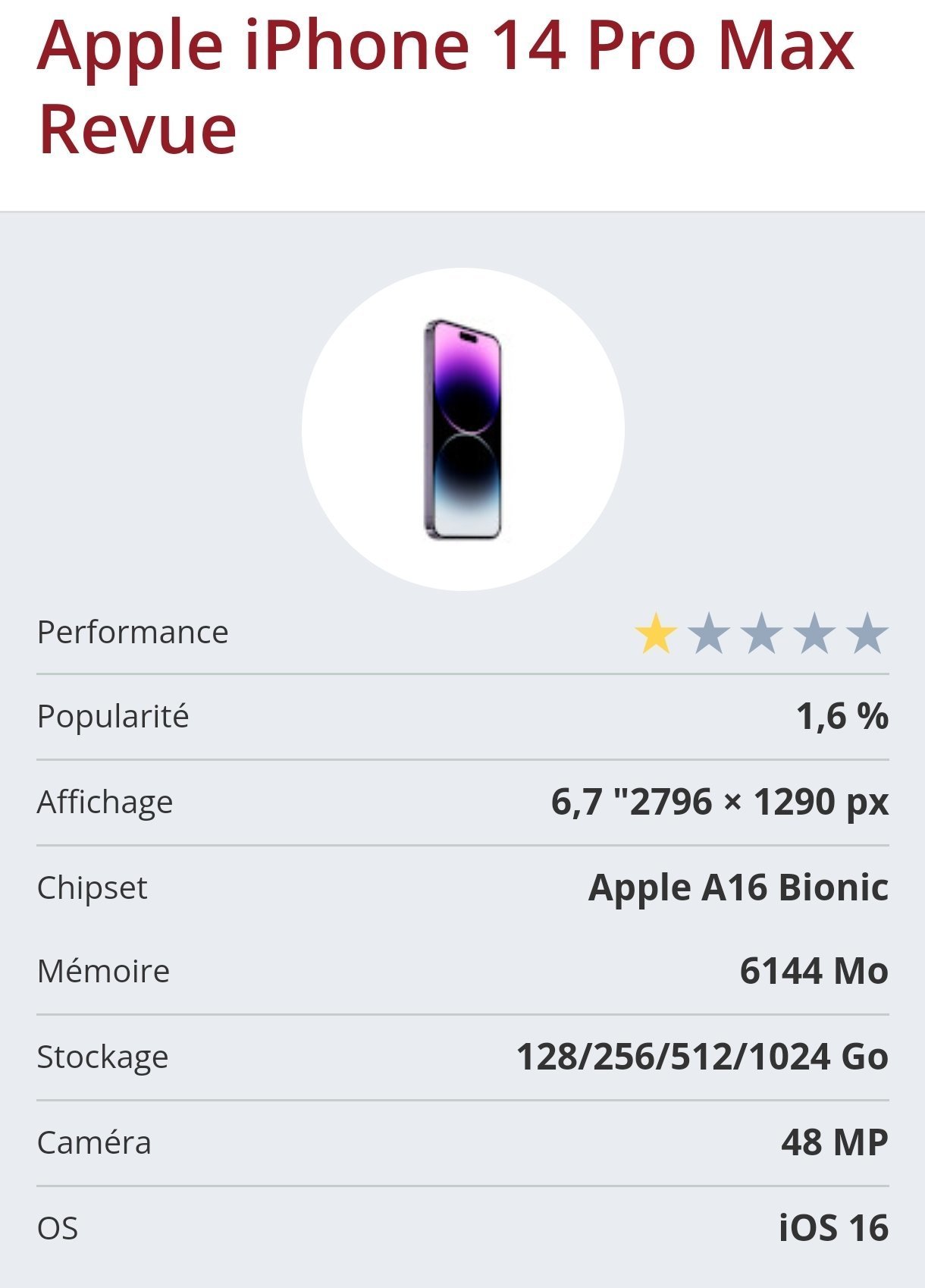Click the 128/256/512/1024 Go storage value
Viewport: 925px width, 1288px height.
[x=702, y=1057]
